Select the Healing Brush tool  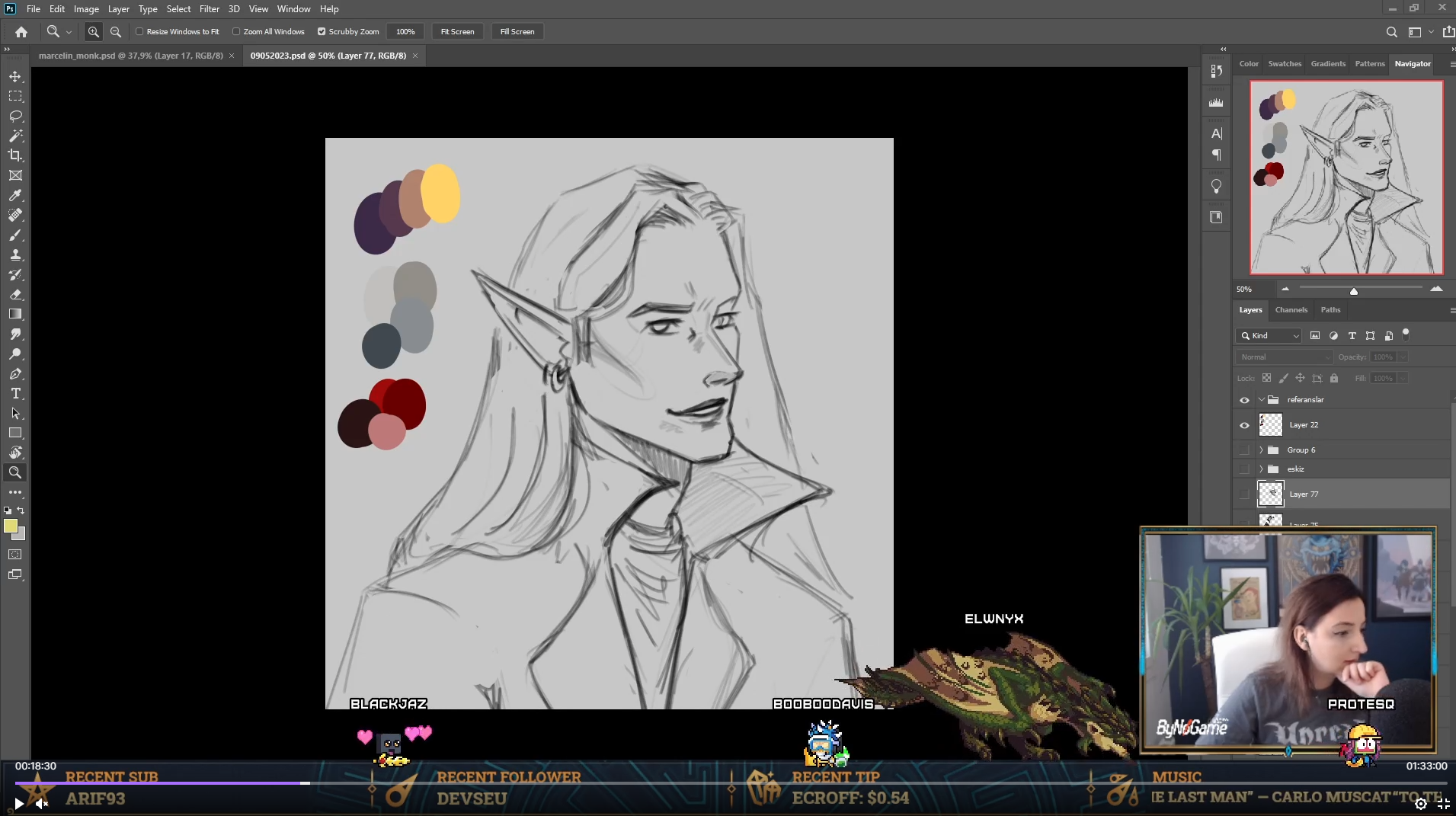pos(15,215)
